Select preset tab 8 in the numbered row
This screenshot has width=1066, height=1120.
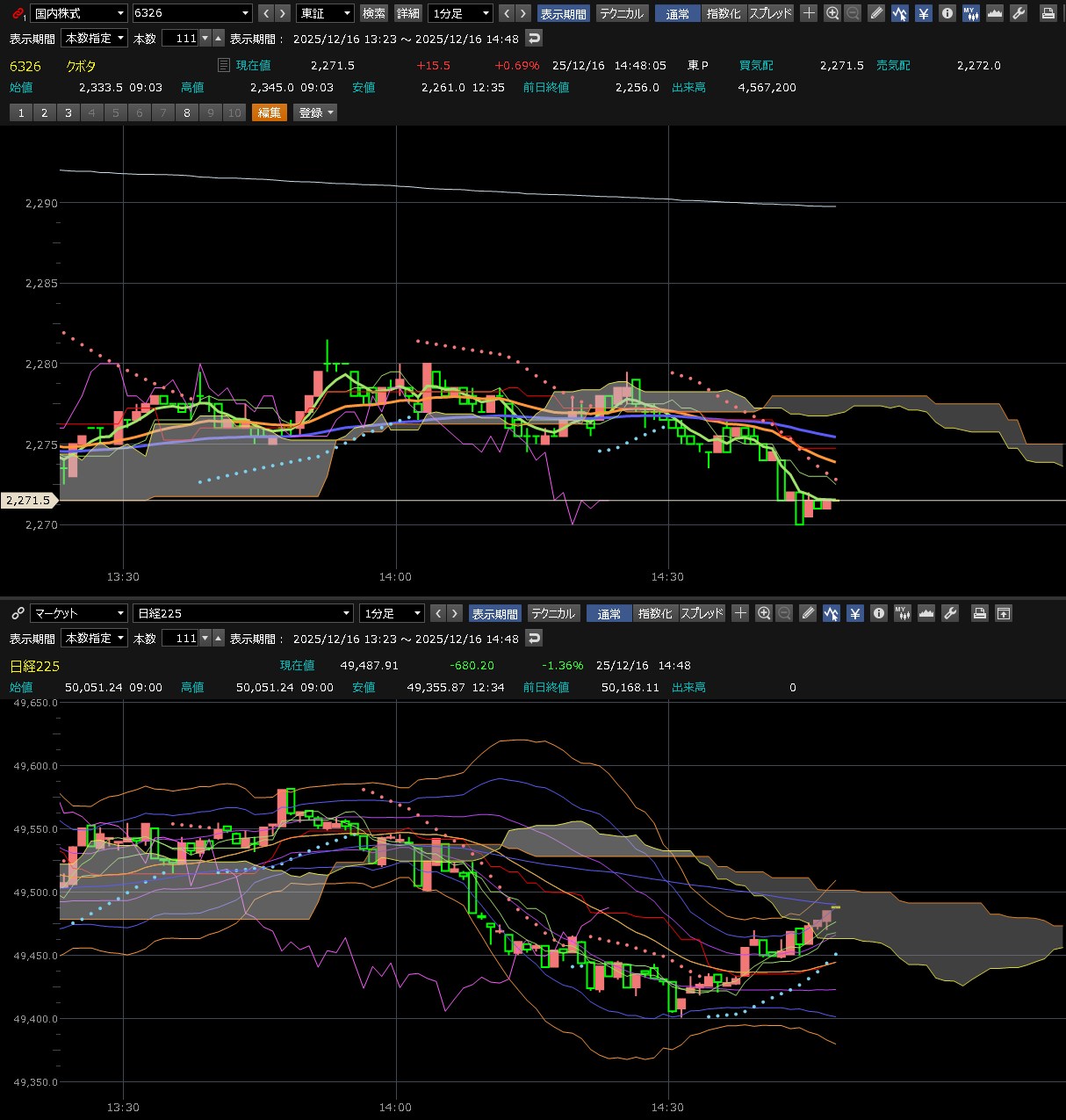tap(186, 112)
